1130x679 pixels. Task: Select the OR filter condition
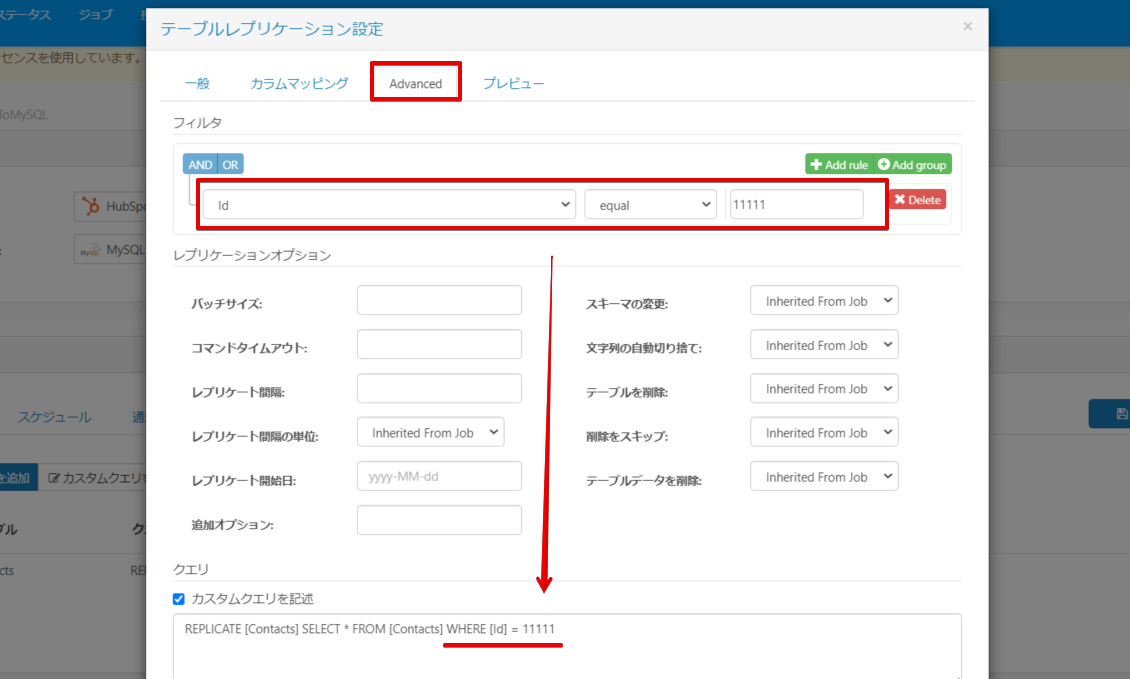[230, 164]
